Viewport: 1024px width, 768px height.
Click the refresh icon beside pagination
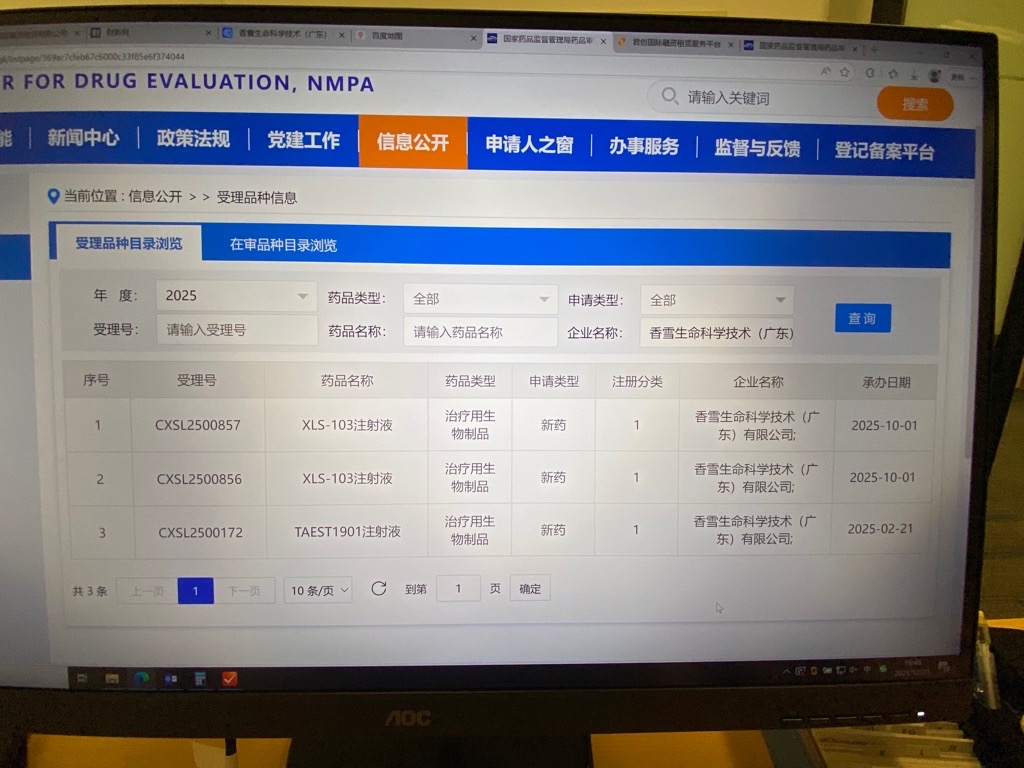379,588
